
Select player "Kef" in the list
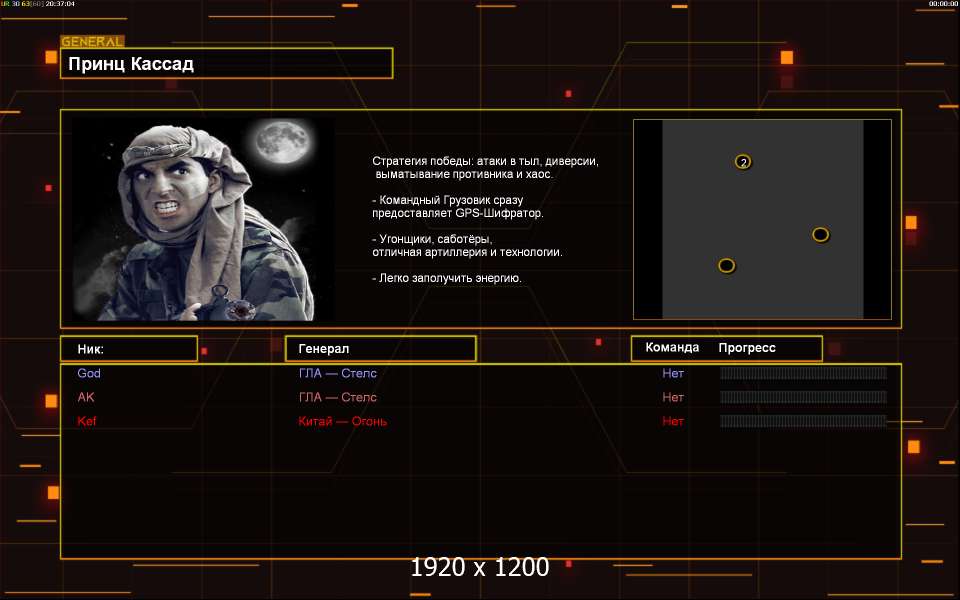[x=88, y=422]
